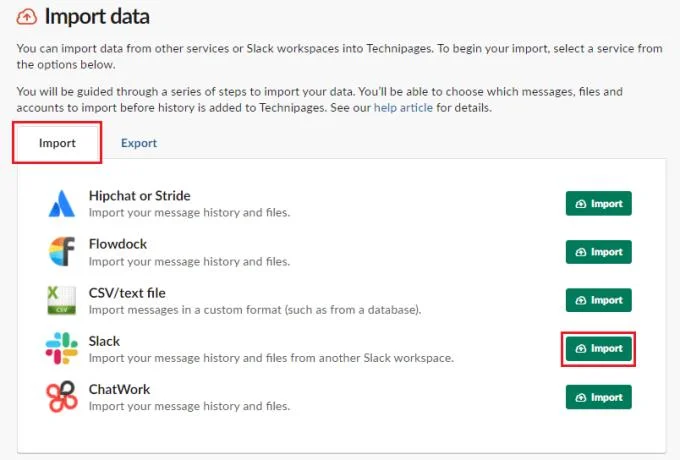Screen dimensions: 680x460
Task: Click the CSV/text file icon
Action: tap(62, 300)
